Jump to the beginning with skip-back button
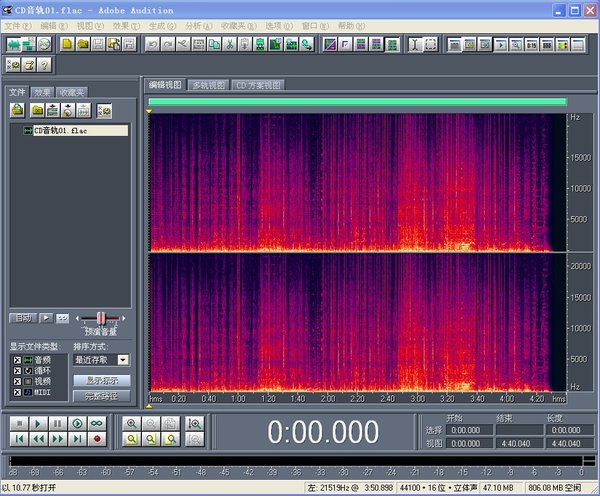This screenshot has width=600, height=496. tap(19, 439)
